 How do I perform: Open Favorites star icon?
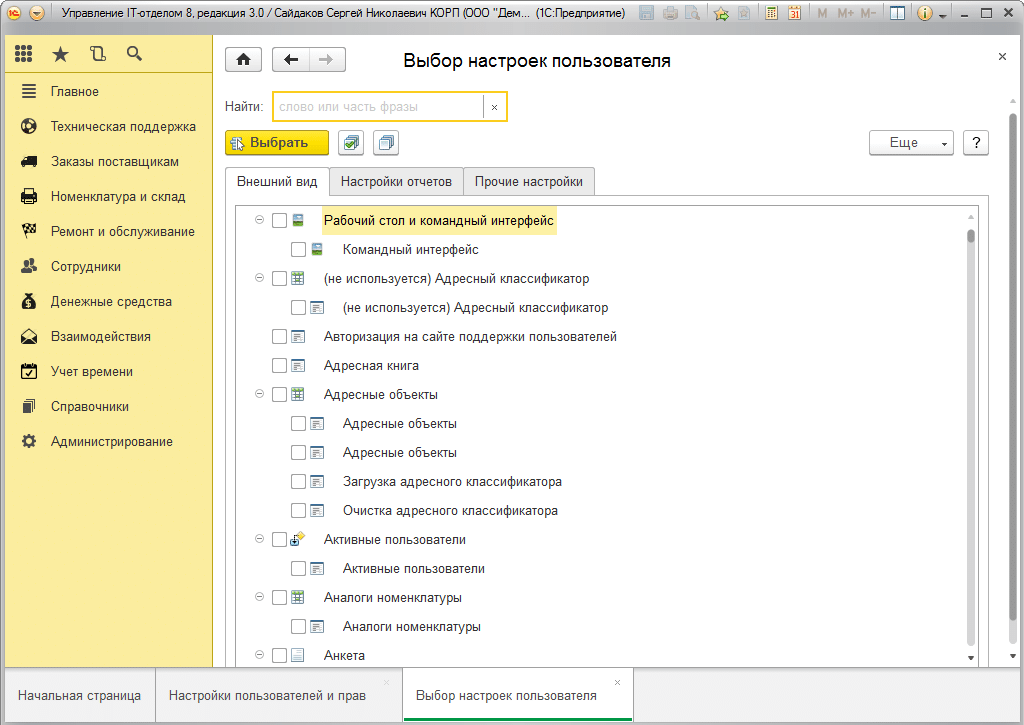[x=60, y=54]
